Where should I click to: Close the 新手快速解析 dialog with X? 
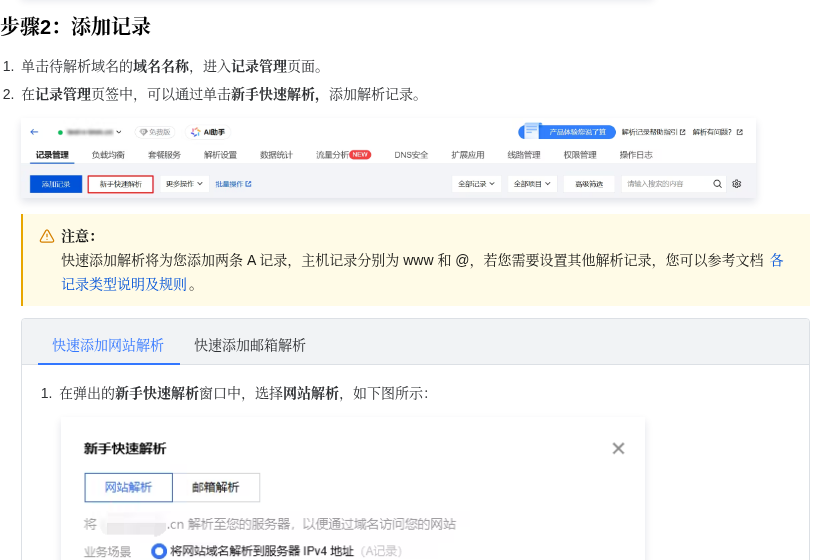point(618,449)
